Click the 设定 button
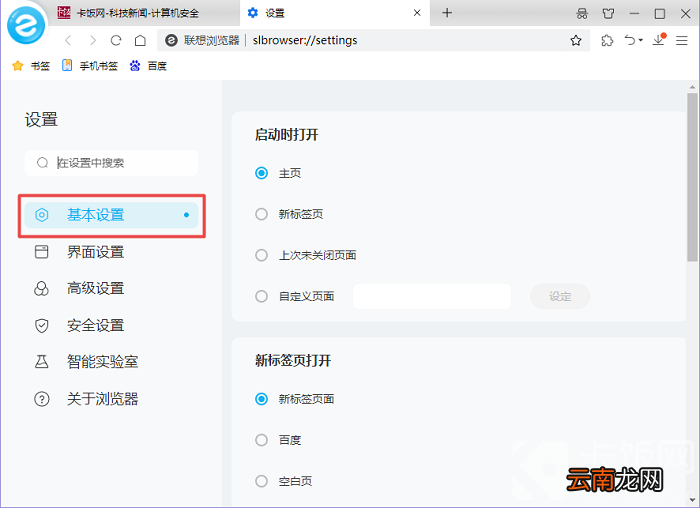 [560, 296]
